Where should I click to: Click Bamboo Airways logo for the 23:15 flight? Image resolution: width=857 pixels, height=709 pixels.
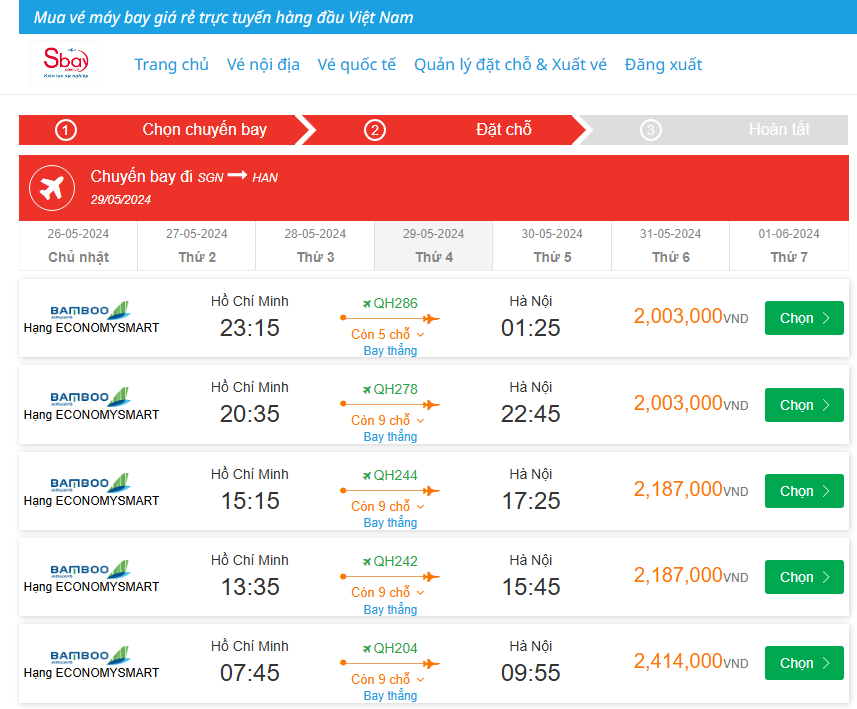pyautogui.click(x=91, y=307)
